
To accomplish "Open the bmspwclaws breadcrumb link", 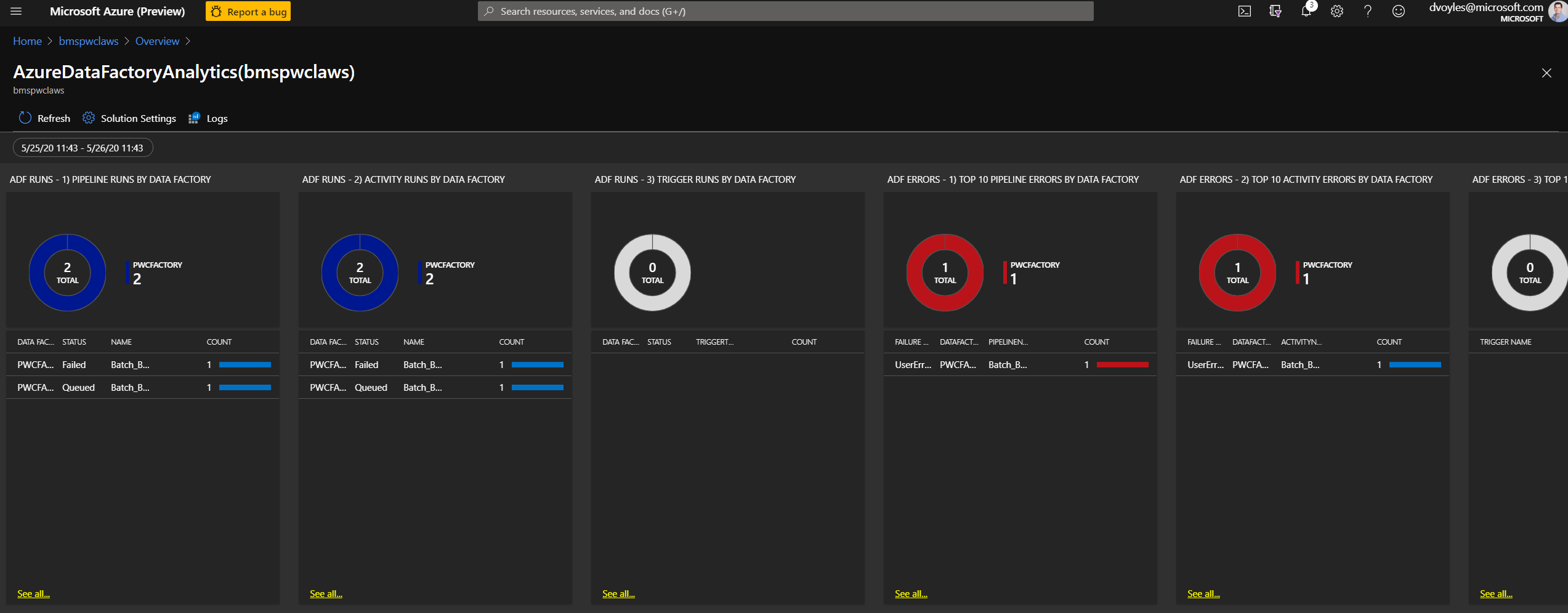I will tap(89, 41).
